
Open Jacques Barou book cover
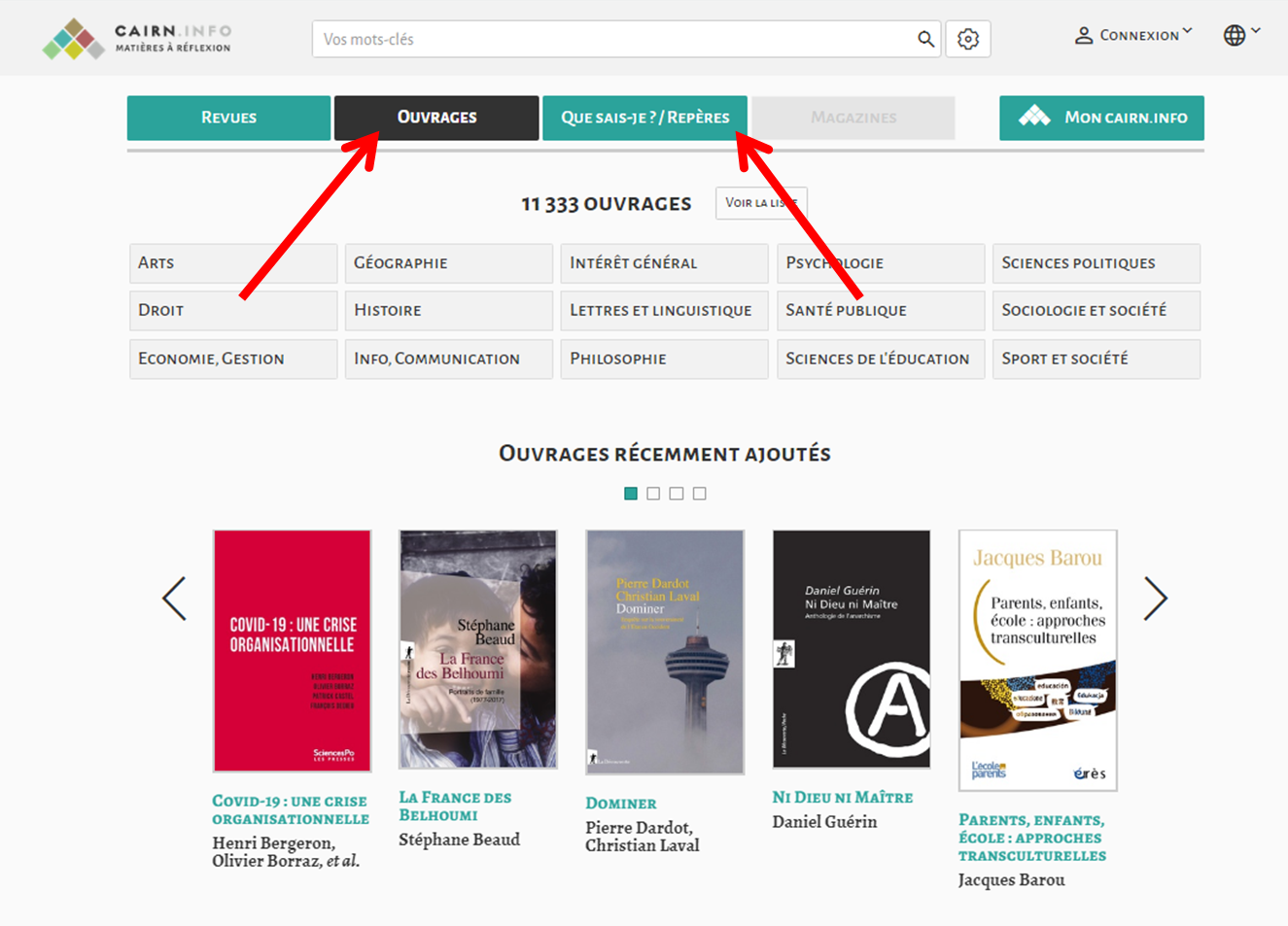pos(1038,660)
